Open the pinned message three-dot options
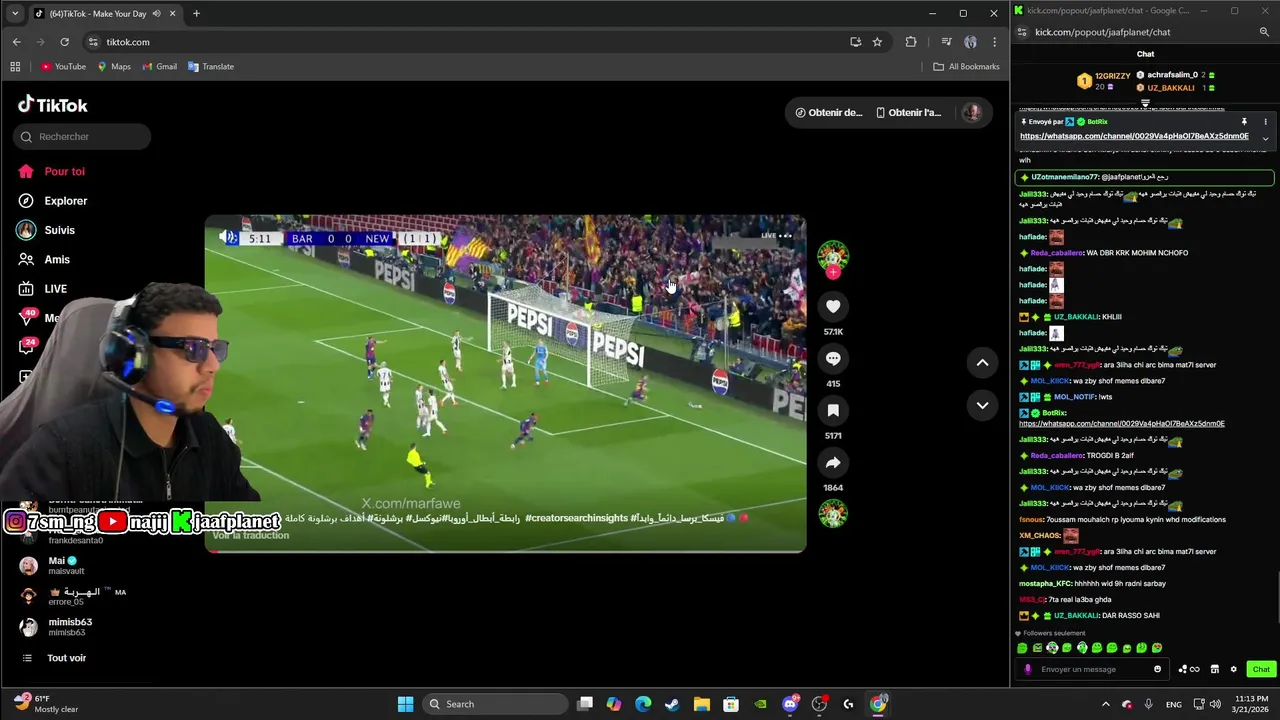Screen dimensions: 1280x720 tap(1265, 122)
